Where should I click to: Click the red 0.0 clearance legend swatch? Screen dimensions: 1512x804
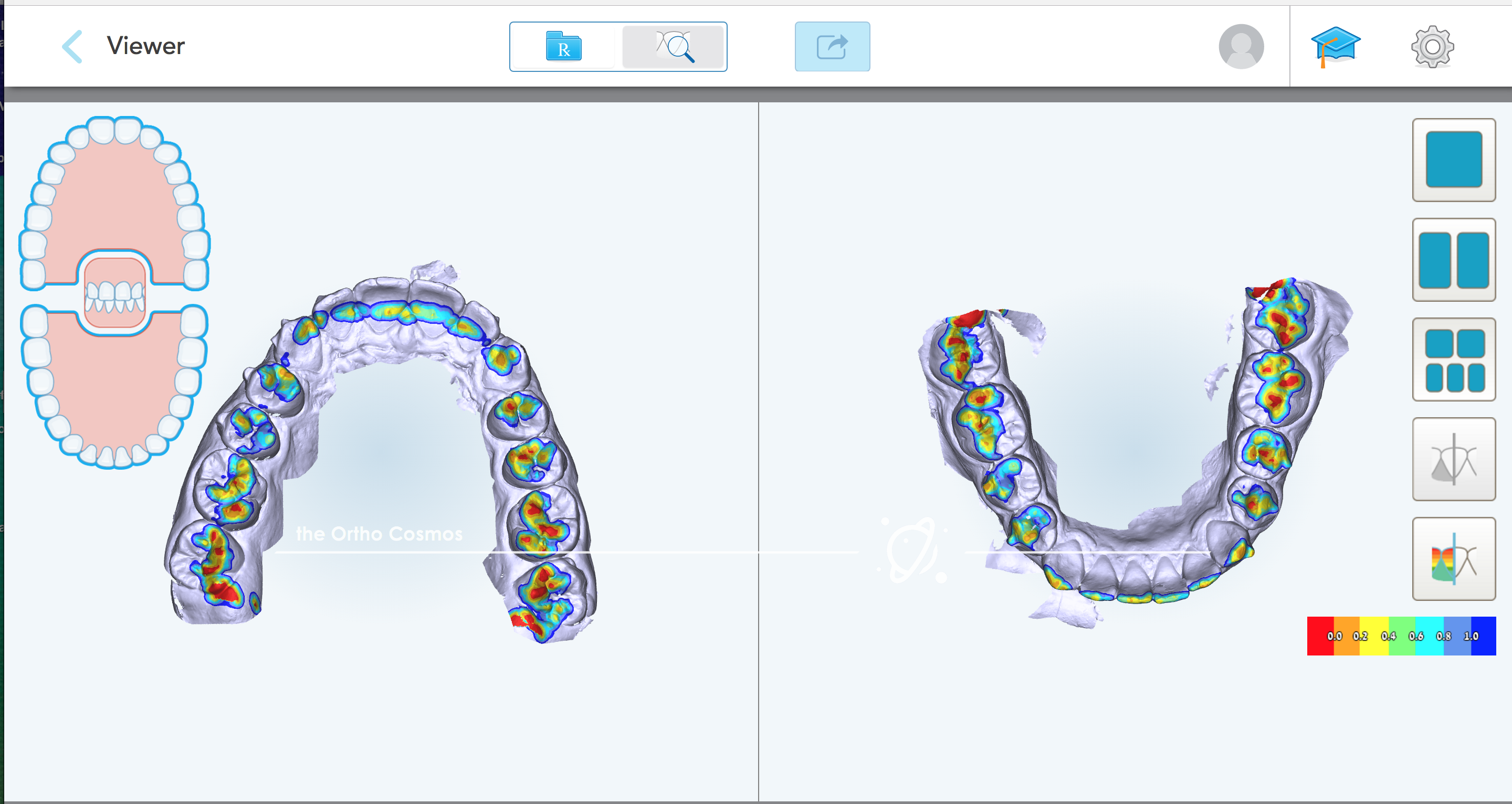click(1320, 636)
